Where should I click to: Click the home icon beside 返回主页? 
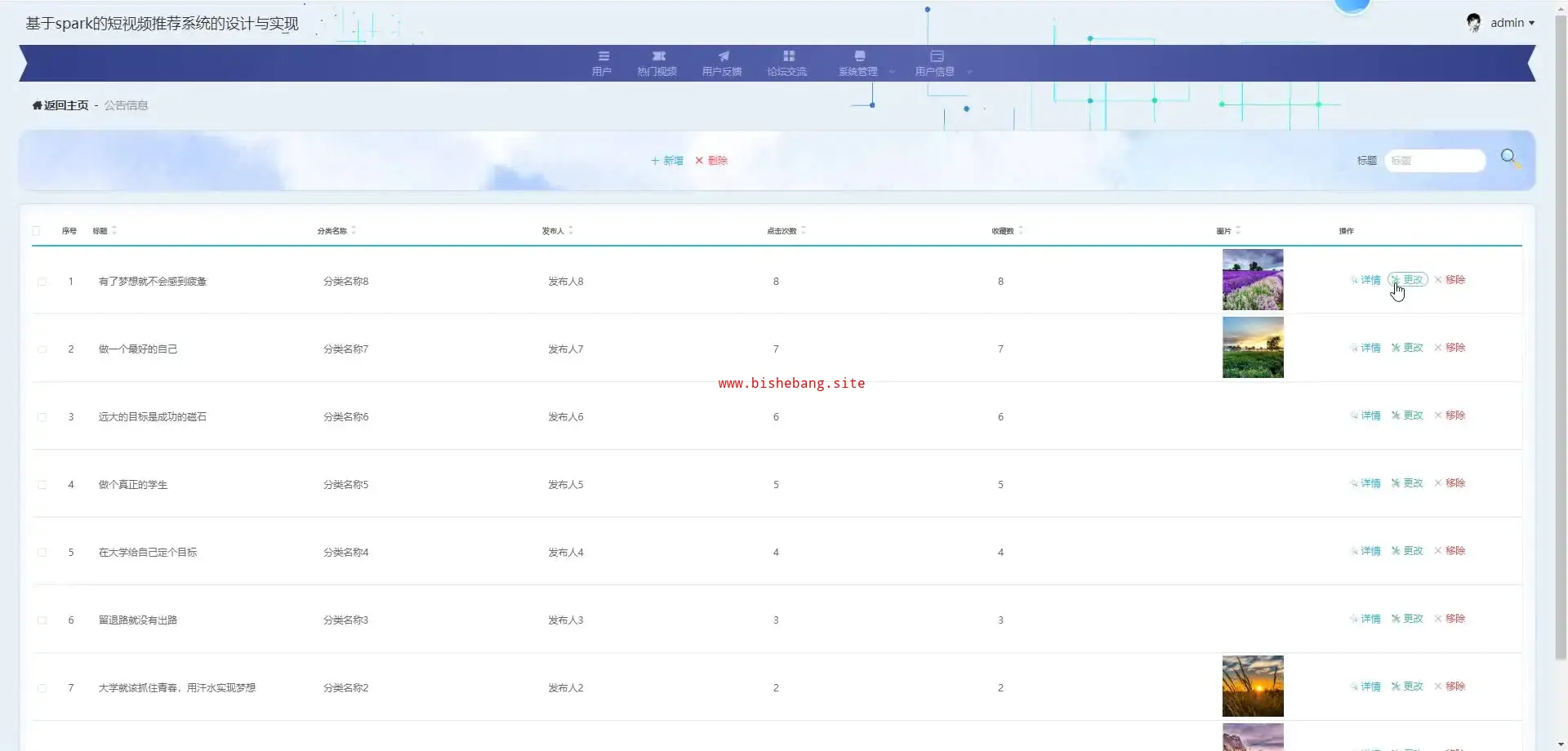pos(37,105)
